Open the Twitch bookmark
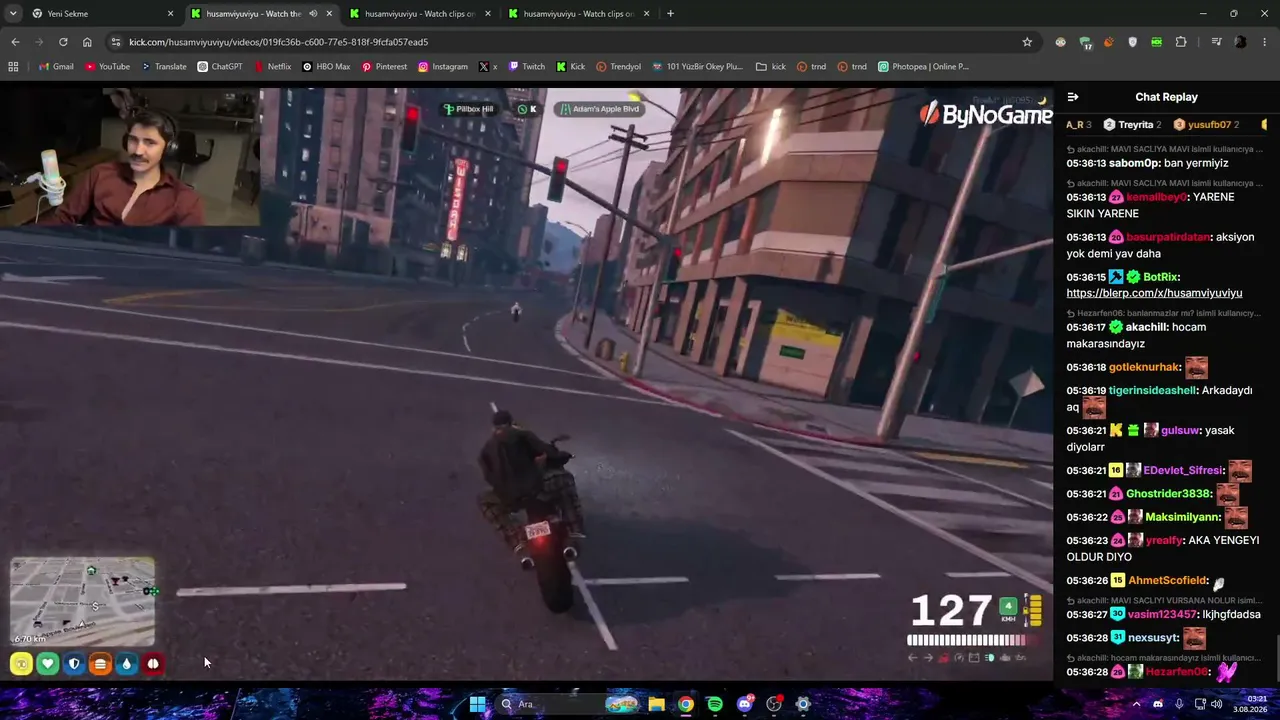This screenshot has width=1280, height=720. (x=527, y=67)
